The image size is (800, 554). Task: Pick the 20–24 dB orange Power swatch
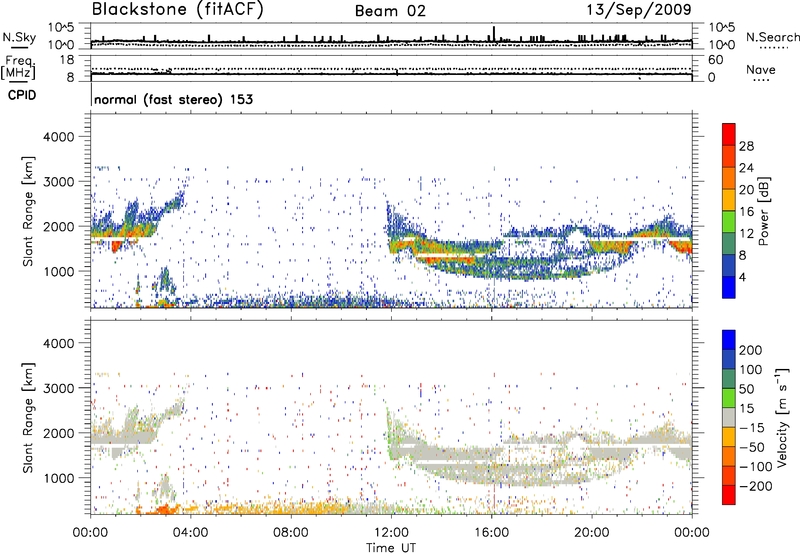tap(729, 179)
